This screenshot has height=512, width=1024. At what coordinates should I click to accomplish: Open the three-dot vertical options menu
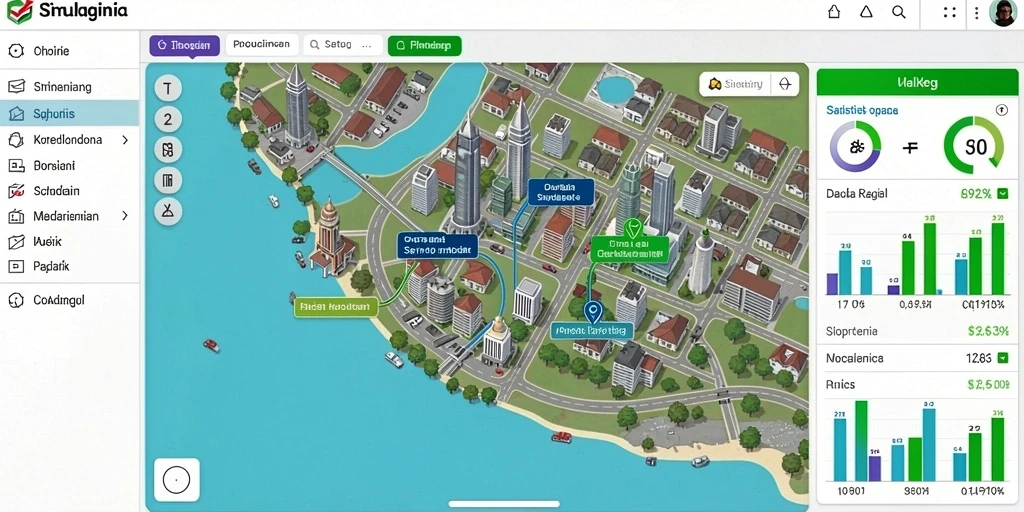click(976, 12)
